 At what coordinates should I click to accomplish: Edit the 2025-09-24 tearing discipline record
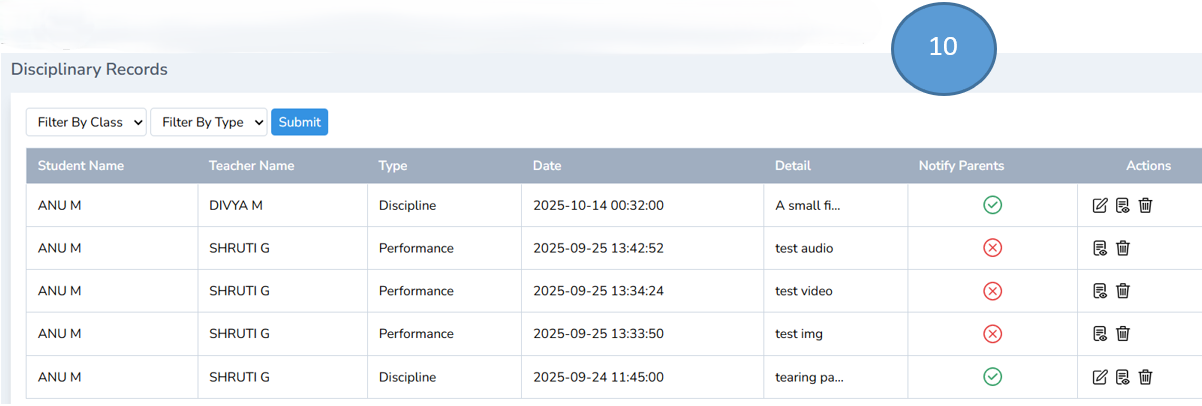[x=1100, y=377]
